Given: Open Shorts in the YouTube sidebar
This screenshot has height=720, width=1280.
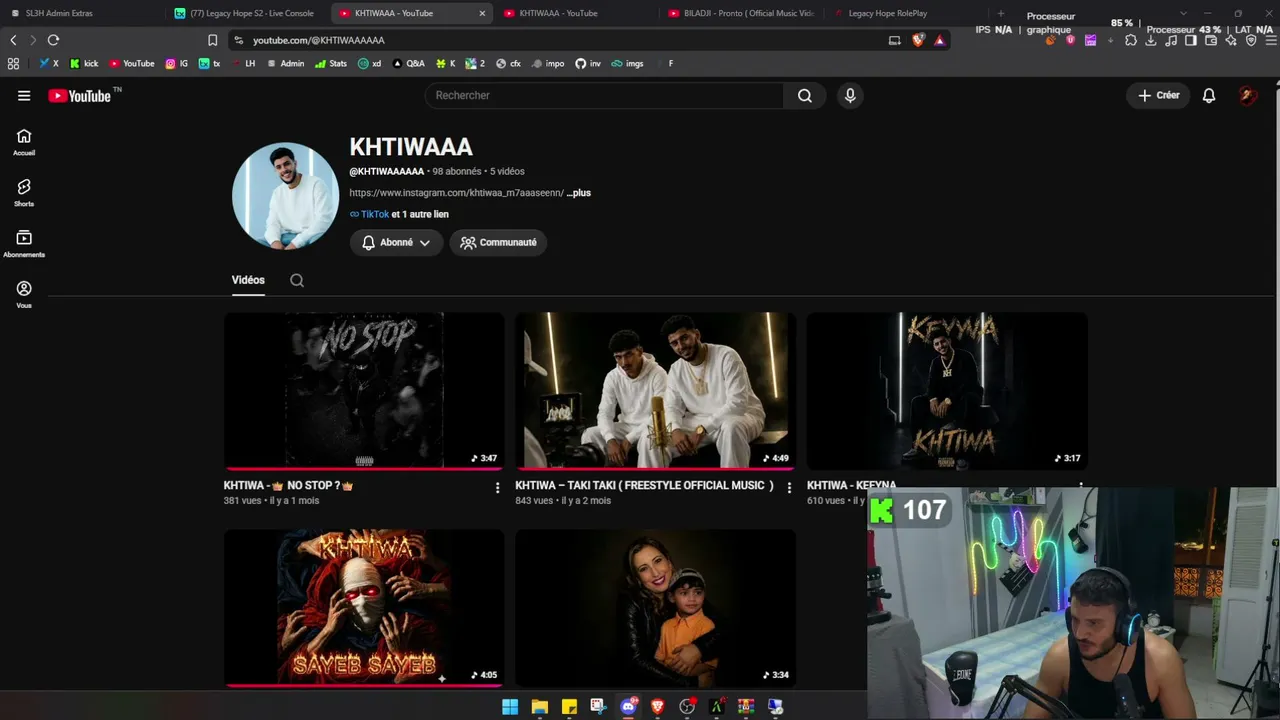Looking at the screenshot, I should [24, 193].
